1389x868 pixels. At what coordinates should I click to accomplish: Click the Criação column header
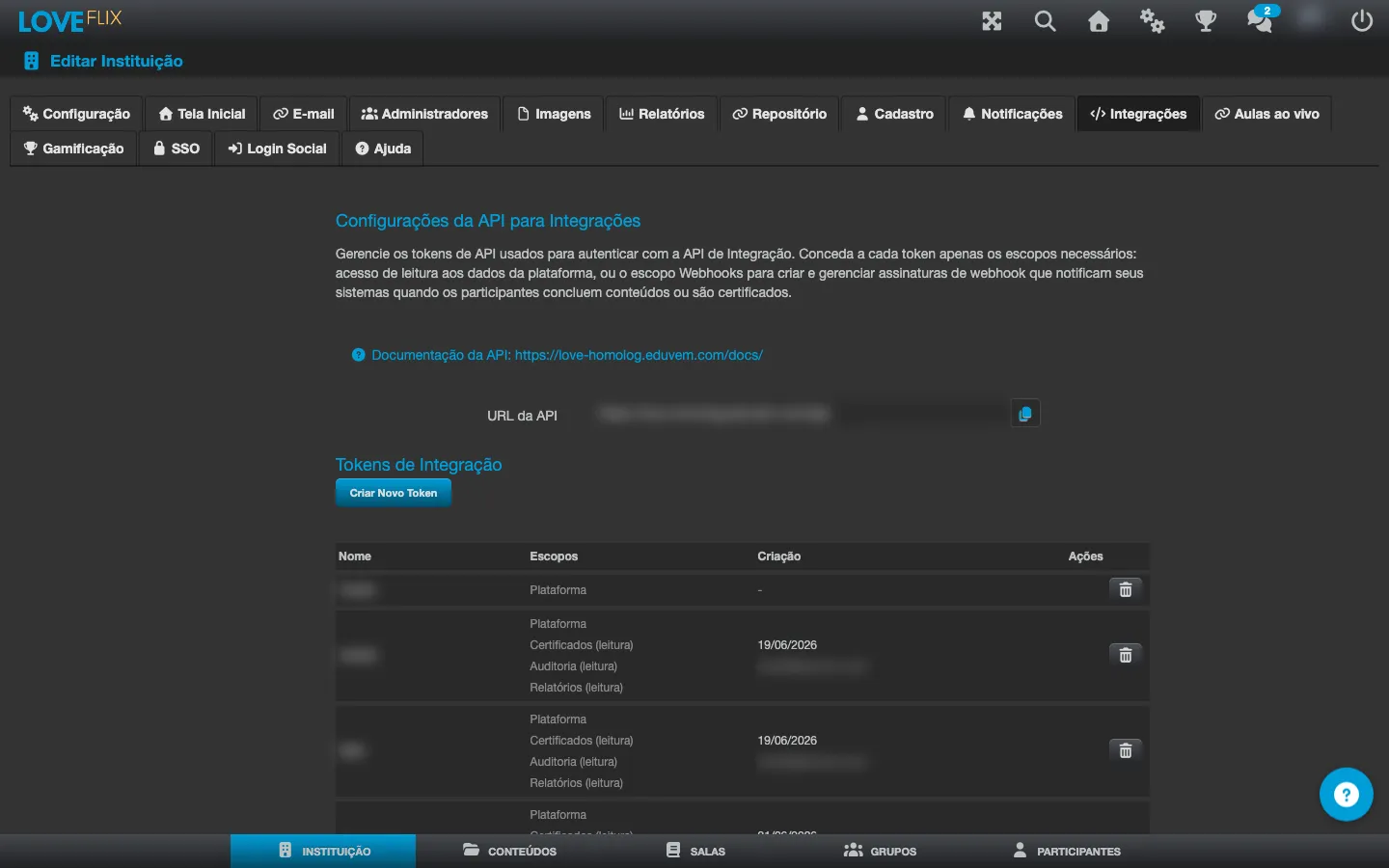(x=779, y=556)
